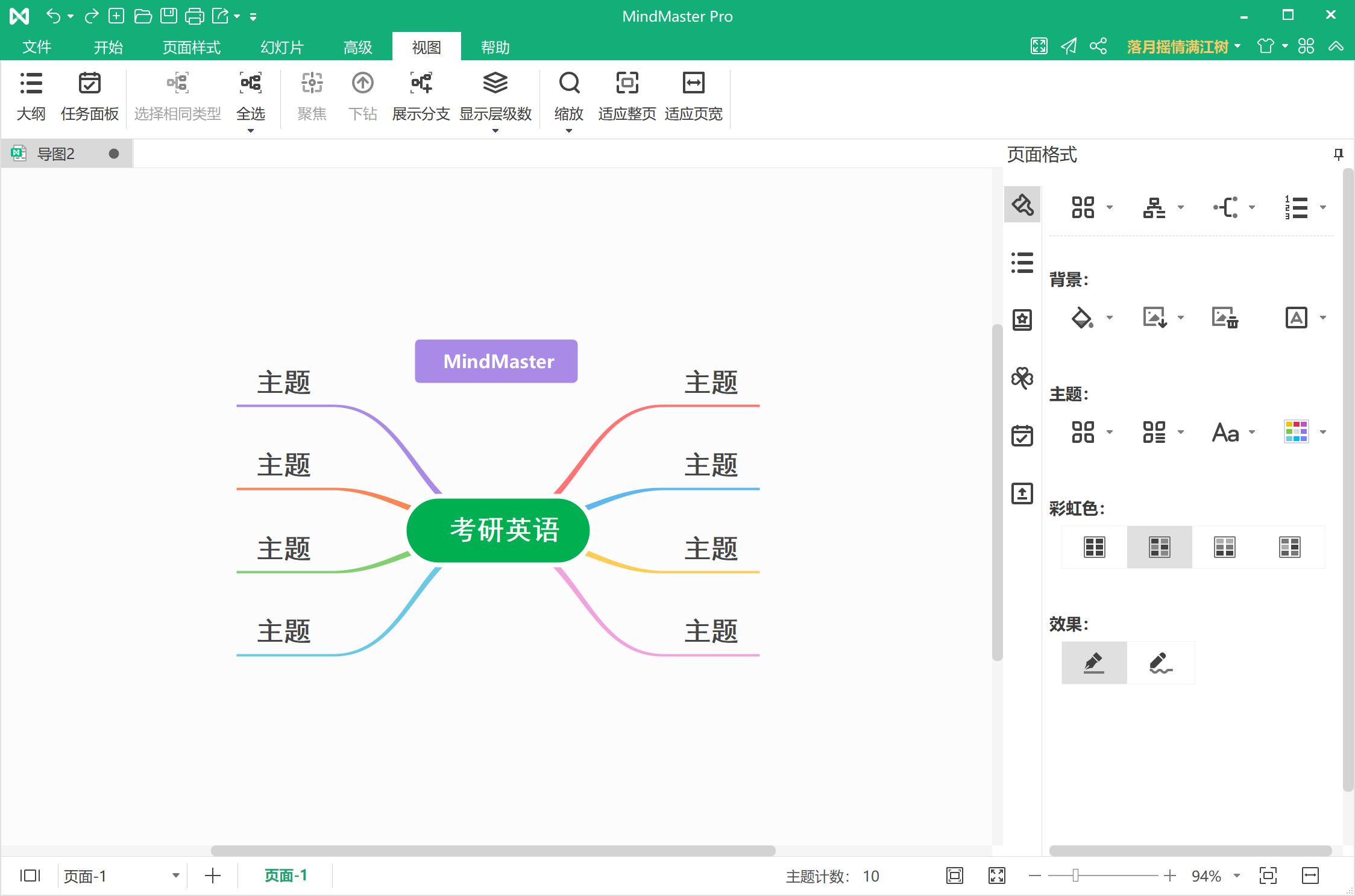Viewport: 1355px width, 896px height.
Task: Click remove background image icon
Action: point(1225,318)
